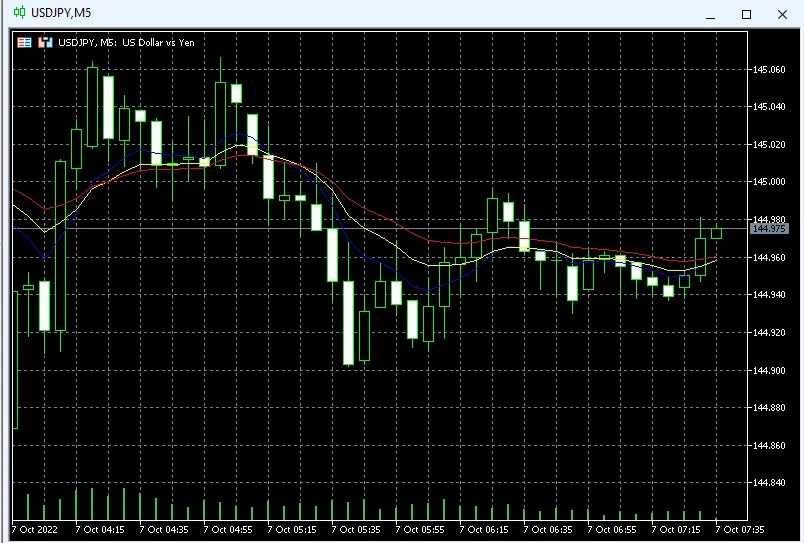Click the time axis label '7 Oct 05:55'
The image size is (804, 543).
[420, 529]
